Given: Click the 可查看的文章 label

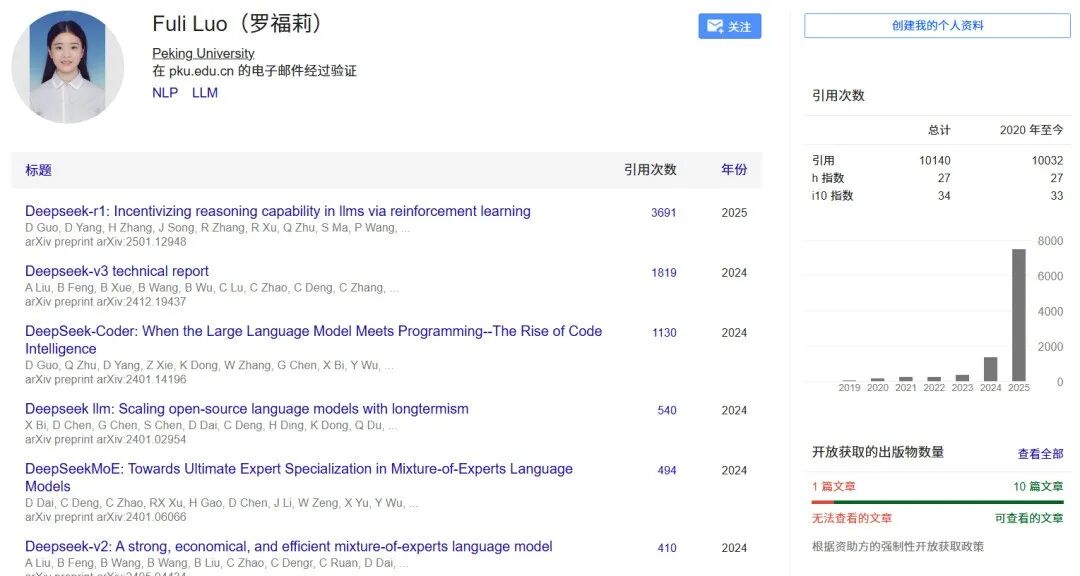Looking at the screenshot, I should coord(1028,518).
